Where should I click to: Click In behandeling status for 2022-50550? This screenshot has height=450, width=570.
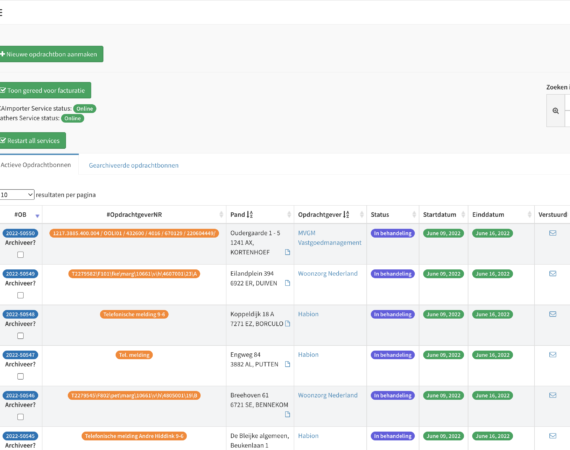[393, 233]
